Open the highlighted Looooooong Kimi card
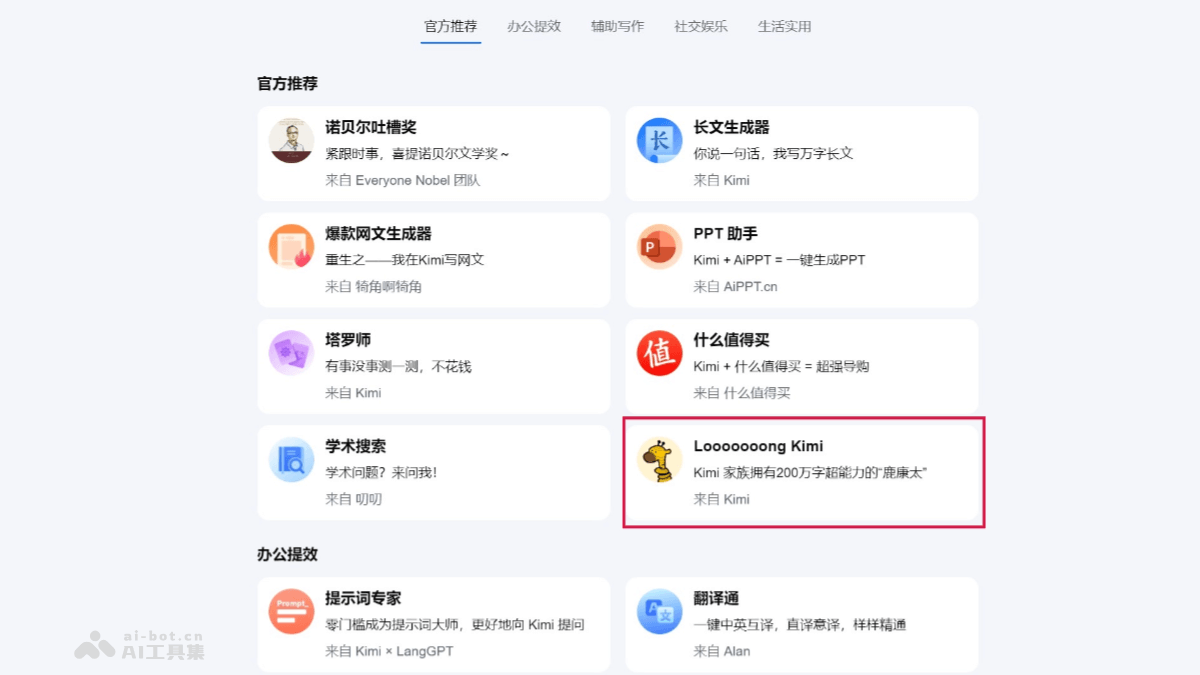 (x=803, y=472)
